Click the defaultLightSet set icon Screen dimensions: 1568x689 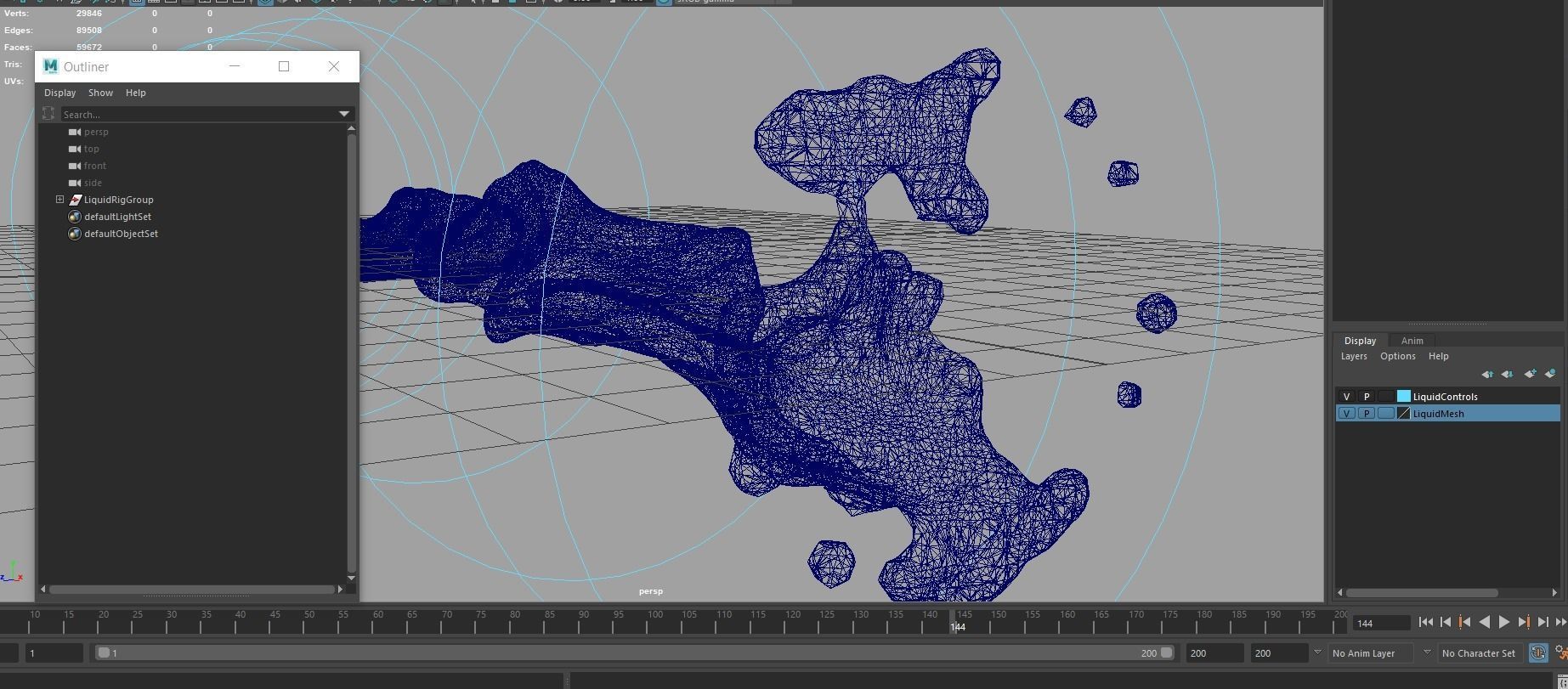pos(75,217)
